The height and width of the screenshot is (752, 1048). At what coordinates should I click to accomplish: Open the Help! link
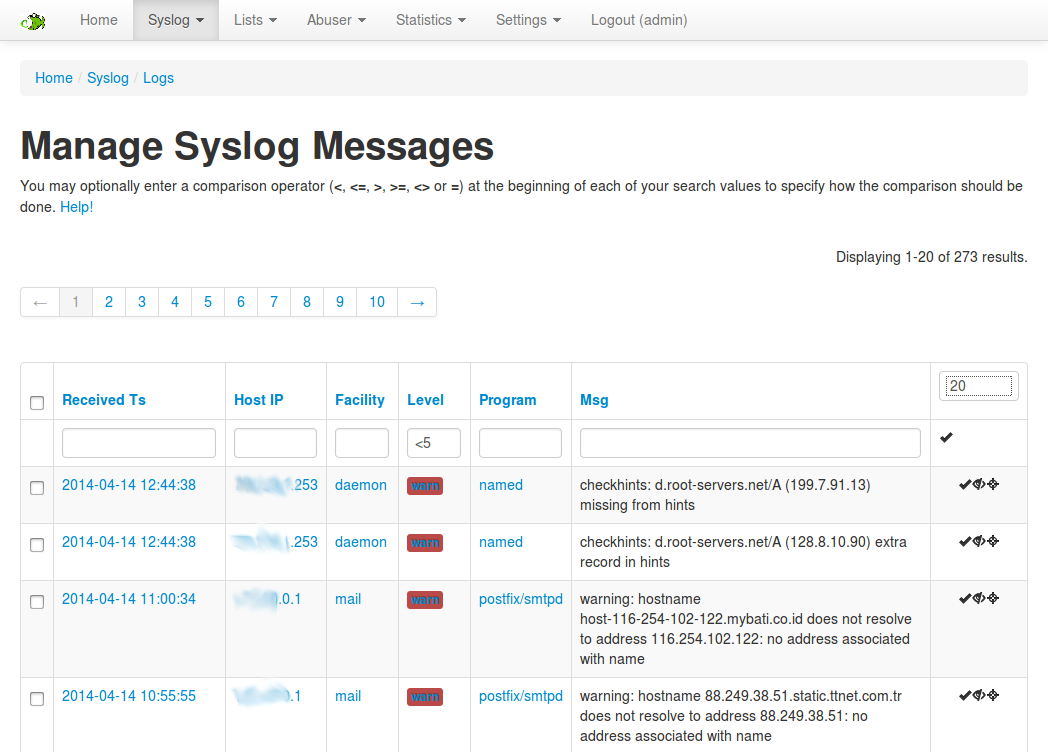point(76,207)
